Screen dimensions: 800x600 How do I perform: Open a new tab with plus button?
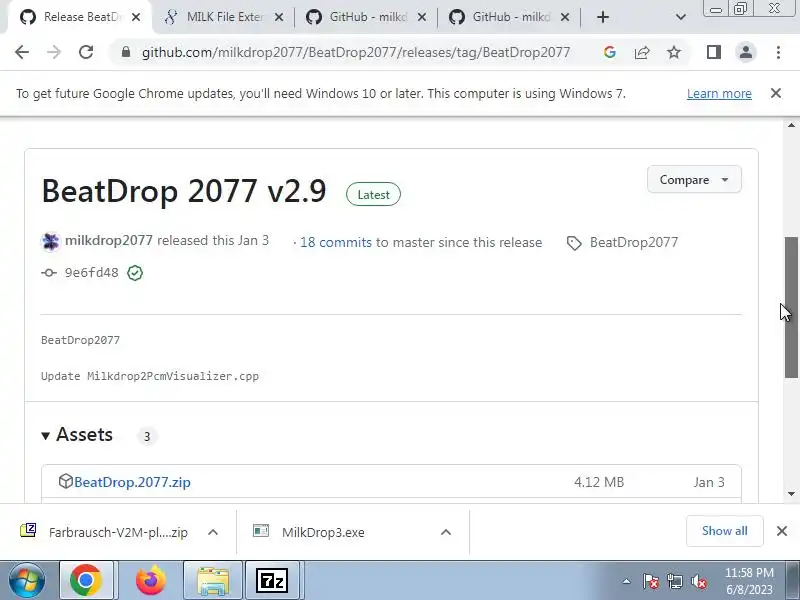[603, 17]
